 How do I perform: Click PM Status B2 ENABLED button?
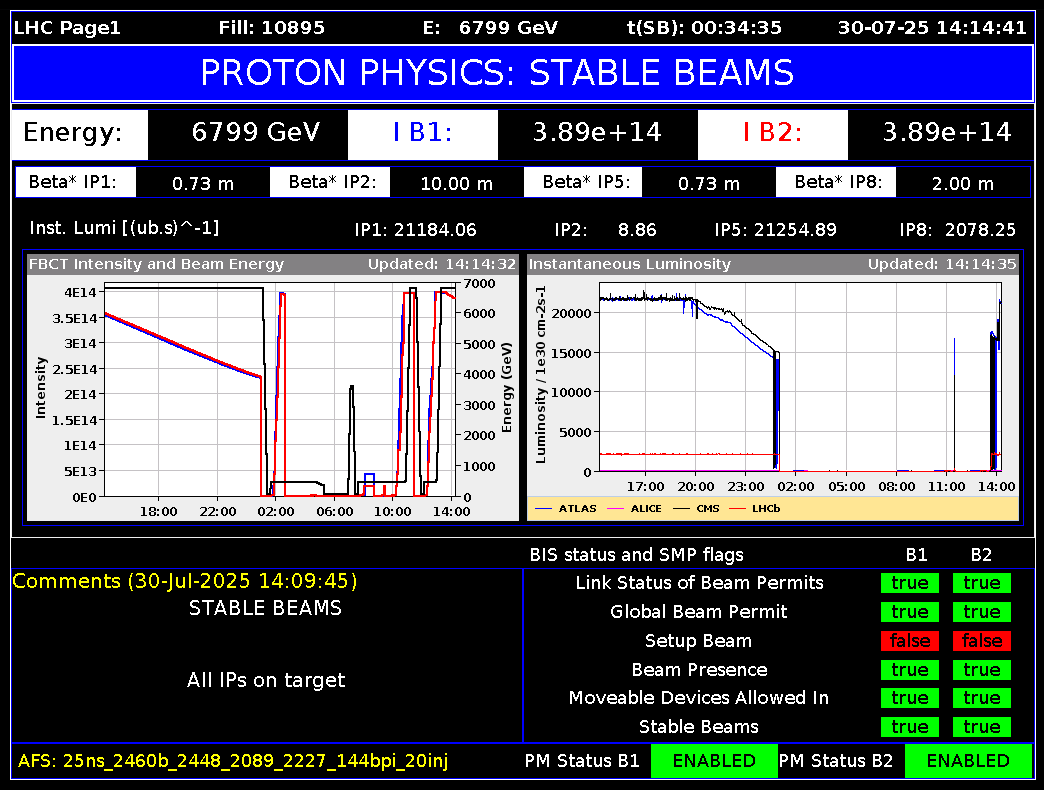click(968, 761)
